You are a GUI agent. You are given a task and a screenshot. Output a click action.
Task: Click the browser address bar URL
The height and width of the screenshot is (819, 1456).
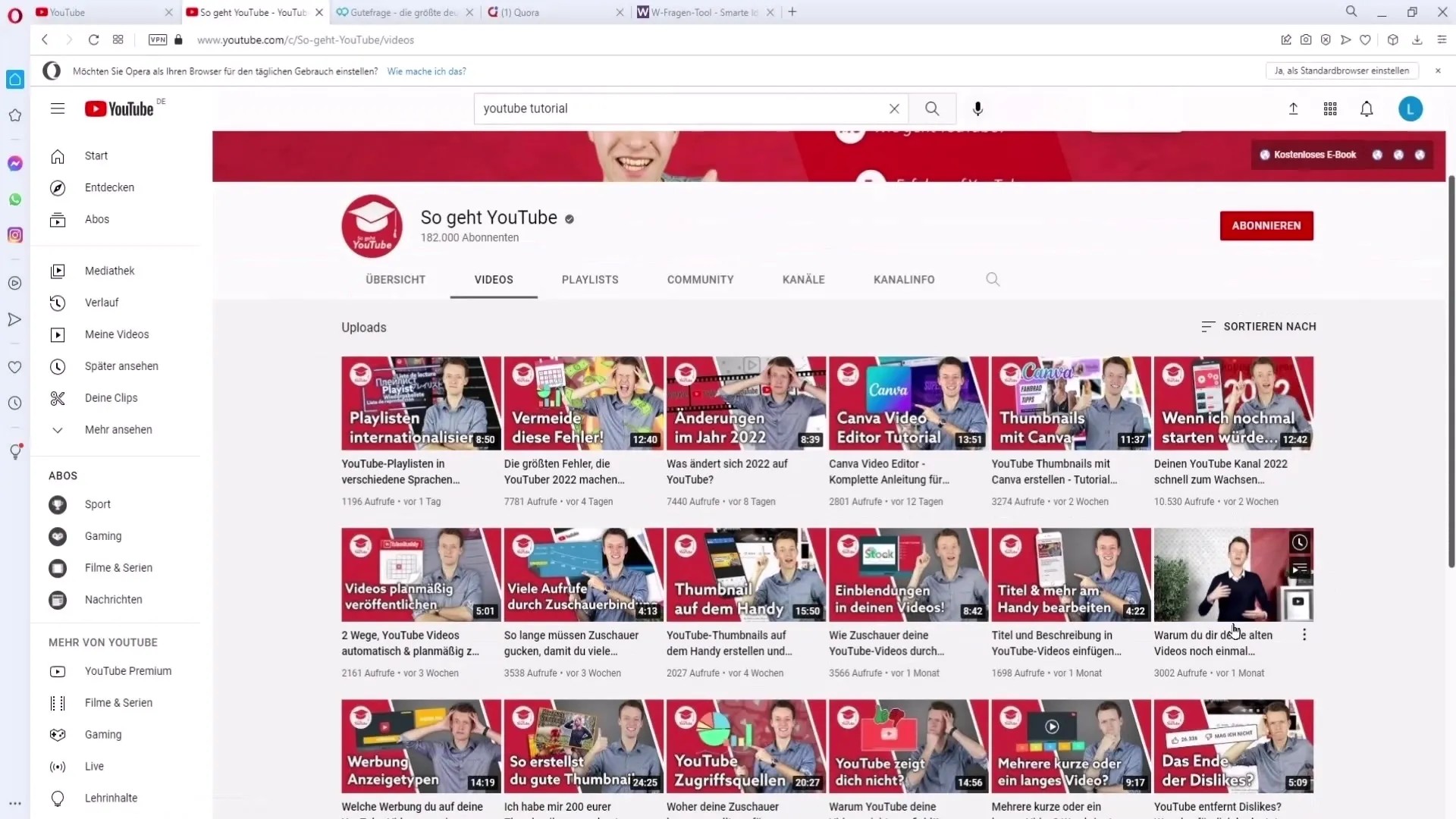[306, 39]
